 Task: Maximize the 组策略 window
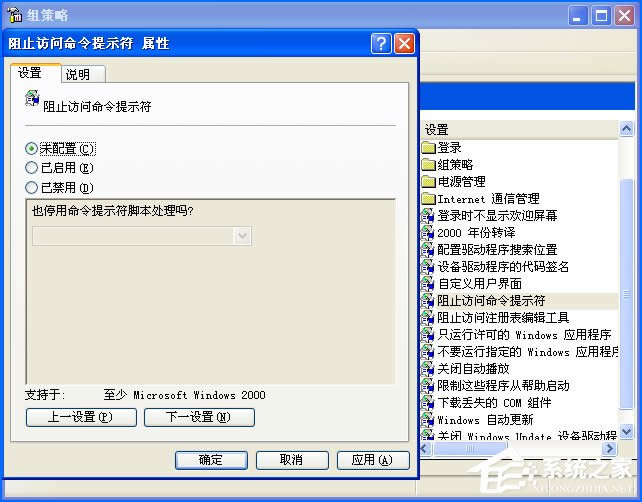601,16
